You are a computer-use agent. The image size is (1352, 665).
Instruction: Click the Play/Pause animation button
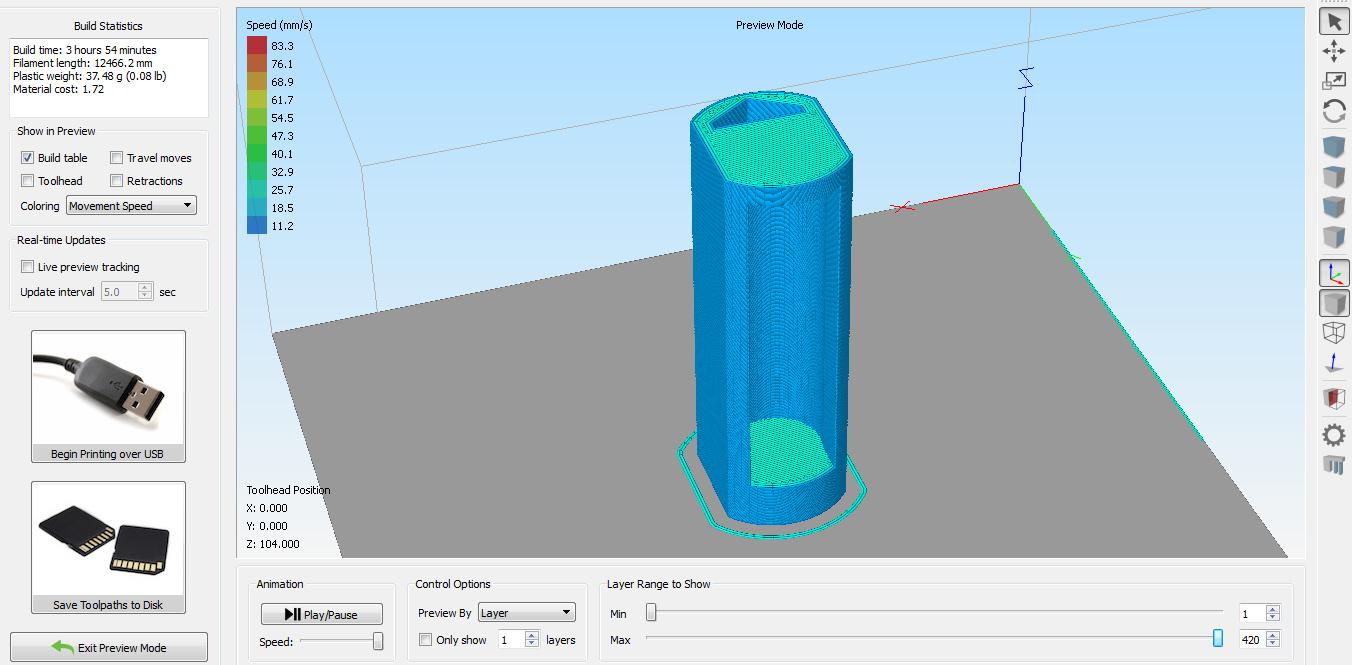pos(321,615)
